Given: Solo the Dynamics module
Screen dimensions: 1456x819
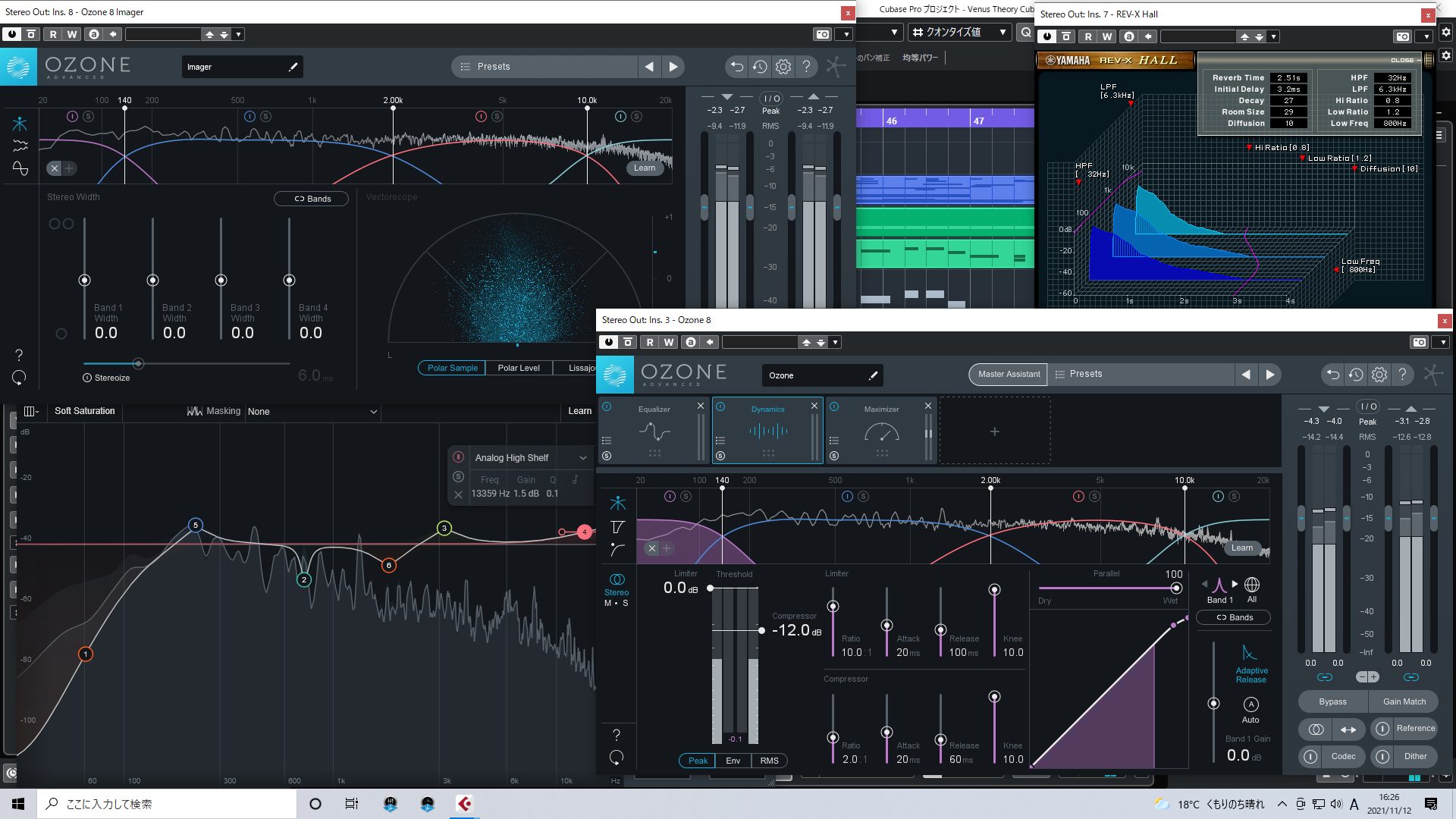Looking at the screenshot, I should click(720, 456).
